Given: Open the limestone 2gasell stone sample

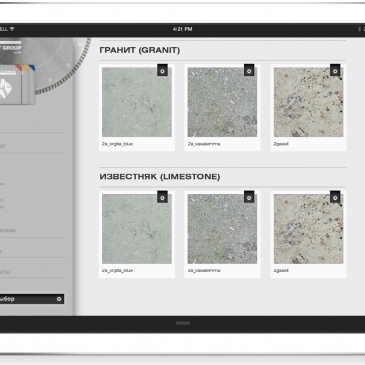Looking at the screenshot, I should coord(308,229).
